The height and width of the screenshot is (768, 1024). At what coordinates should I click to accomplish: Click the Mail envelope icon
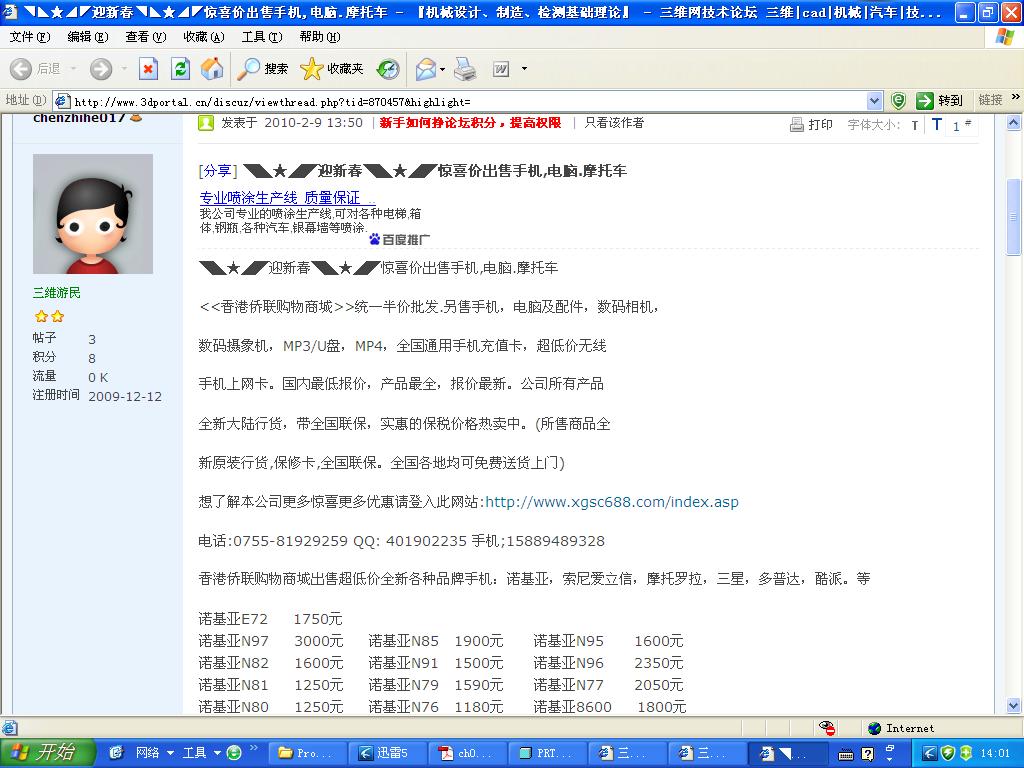(x=426, y=69)
